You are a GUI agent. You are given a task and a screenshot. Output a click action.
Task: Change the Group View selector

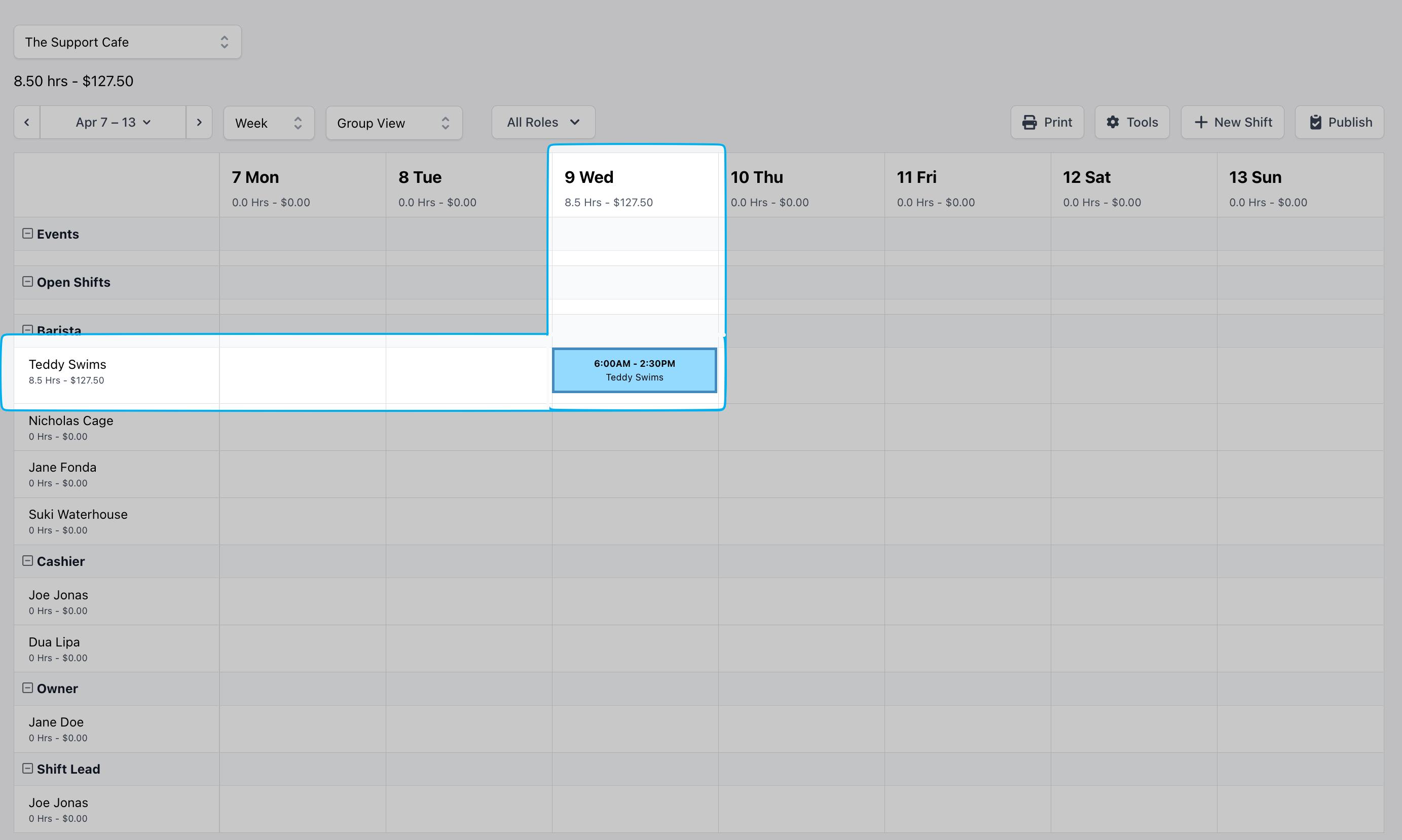(393, 123)
